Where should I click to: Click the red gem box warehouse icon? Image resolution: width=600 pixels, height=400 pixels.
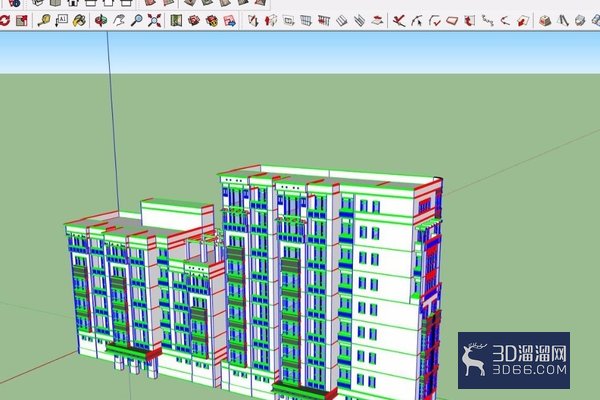coord(194,20)
